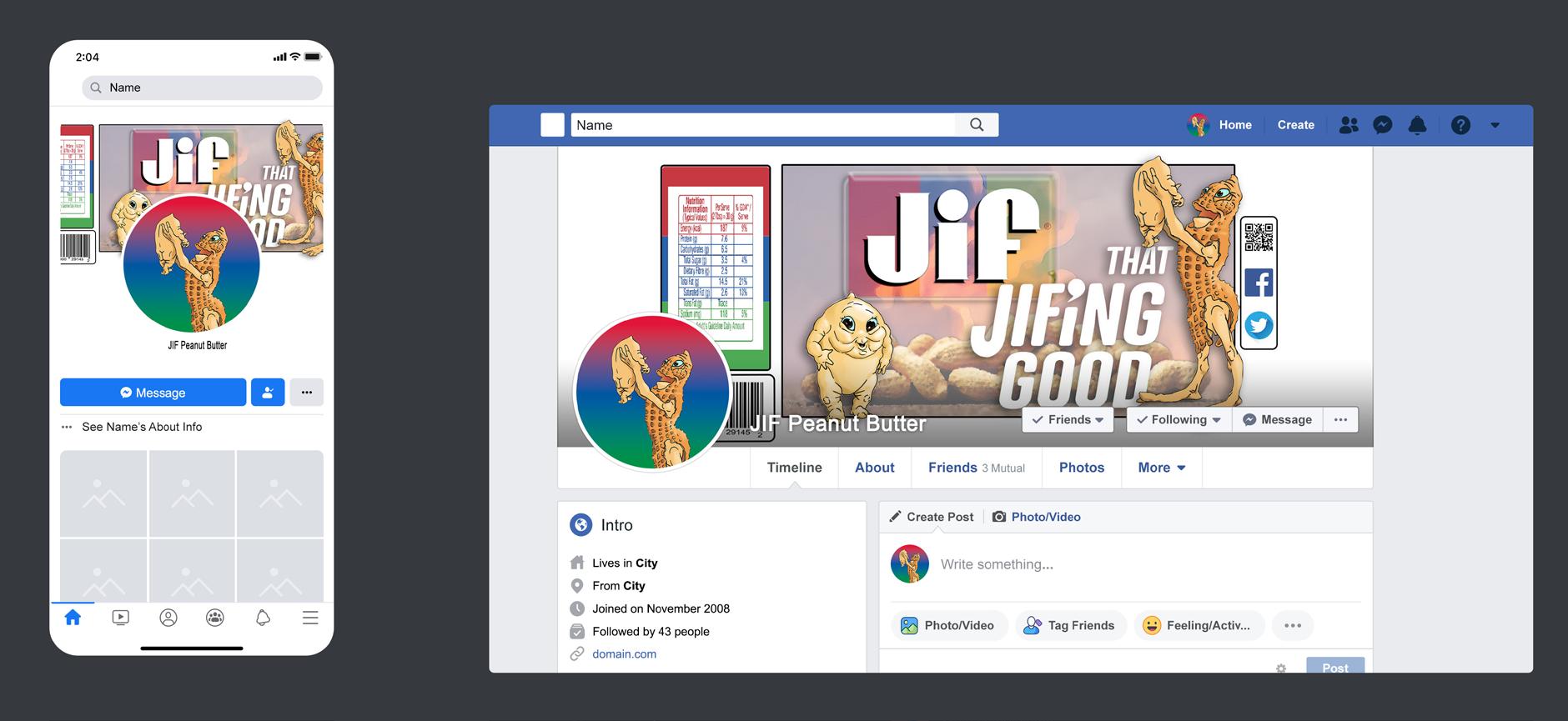
Task: Open the Friends dropdown button on cover
Action: pos(1068,419)
